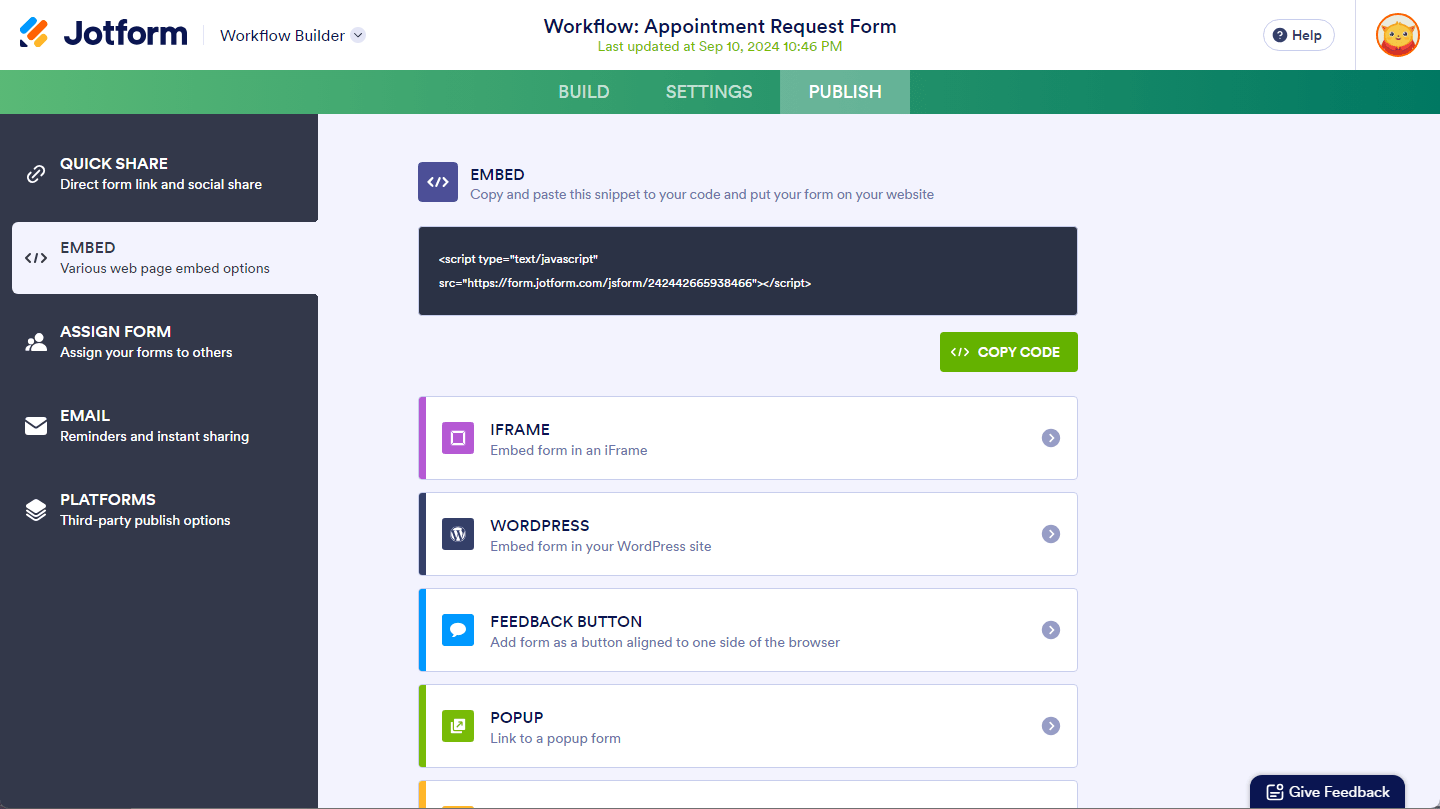The image size is (1440, 809).
Task: Select the PUBLISH tab
Action: coord(845,92)
